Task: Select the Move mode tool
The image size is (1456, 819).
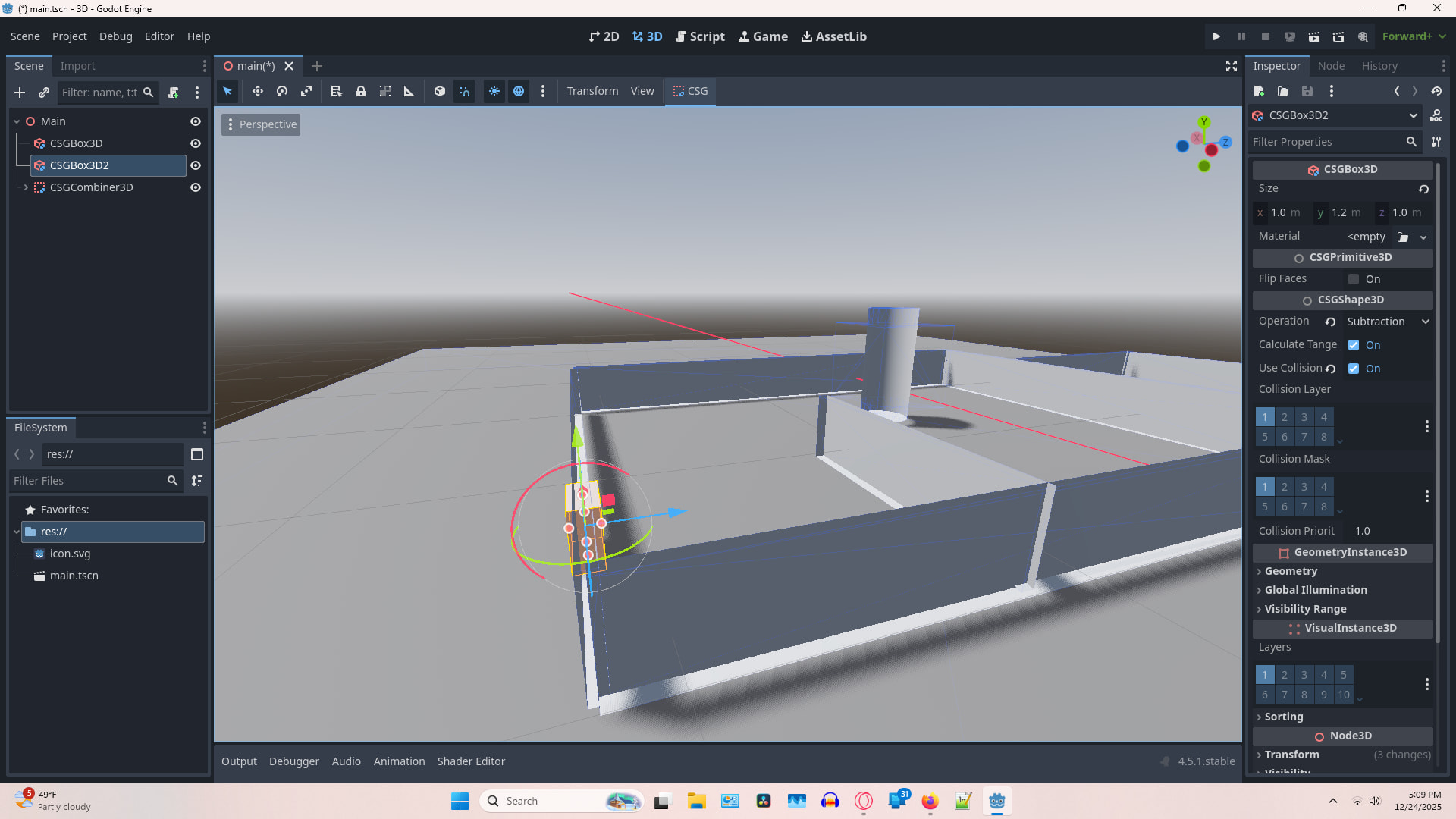Action: point(258,91)
